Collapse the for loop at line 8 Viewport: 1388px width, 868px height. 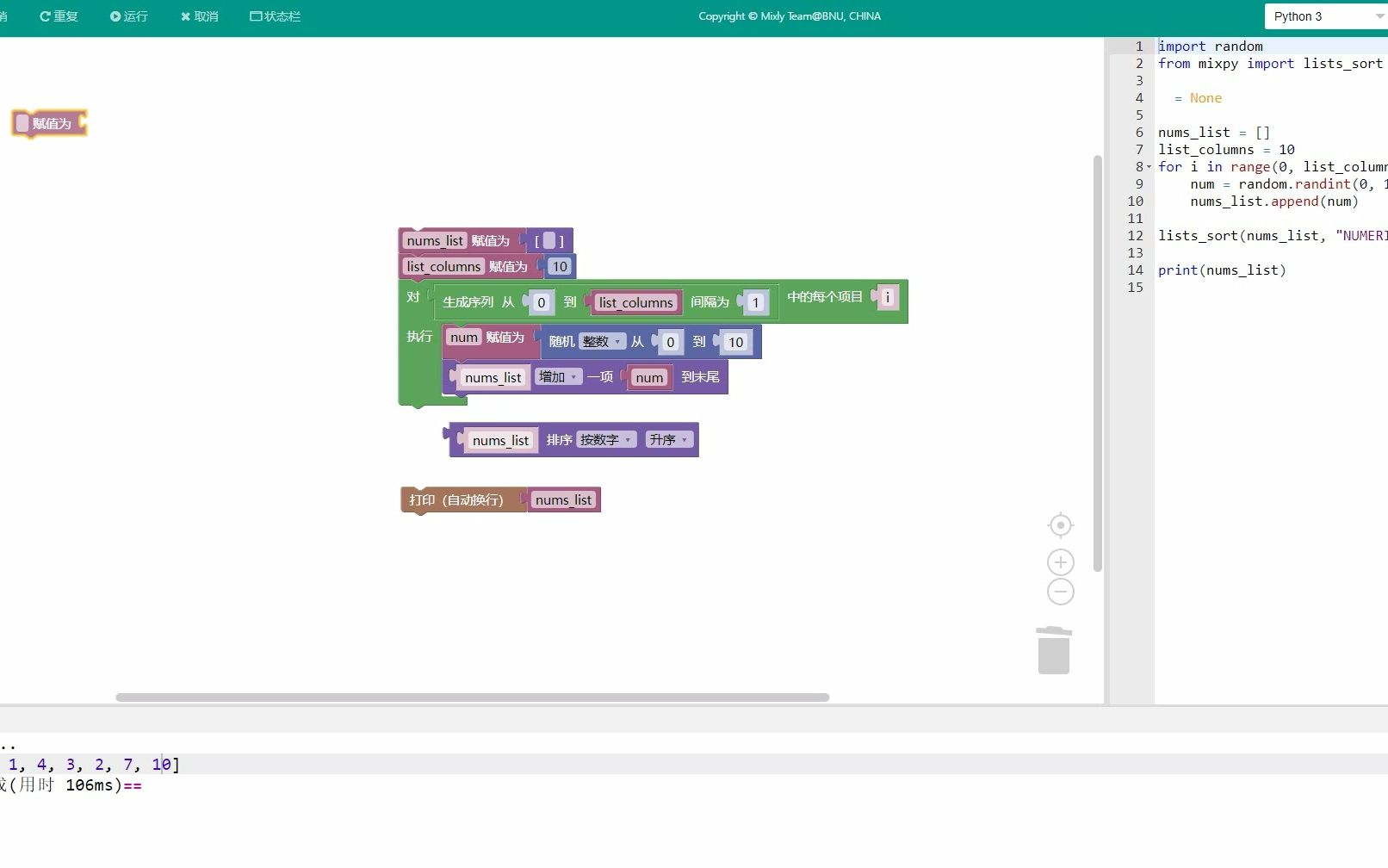[x=1149, y=167]
